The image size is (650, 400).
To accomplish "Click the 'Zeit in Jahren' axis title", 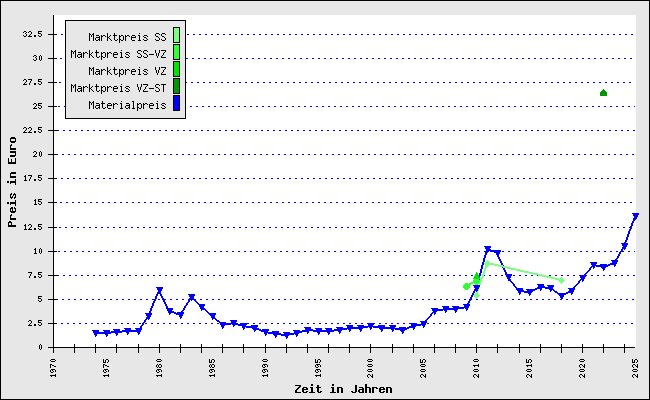I will click(343, 388).
